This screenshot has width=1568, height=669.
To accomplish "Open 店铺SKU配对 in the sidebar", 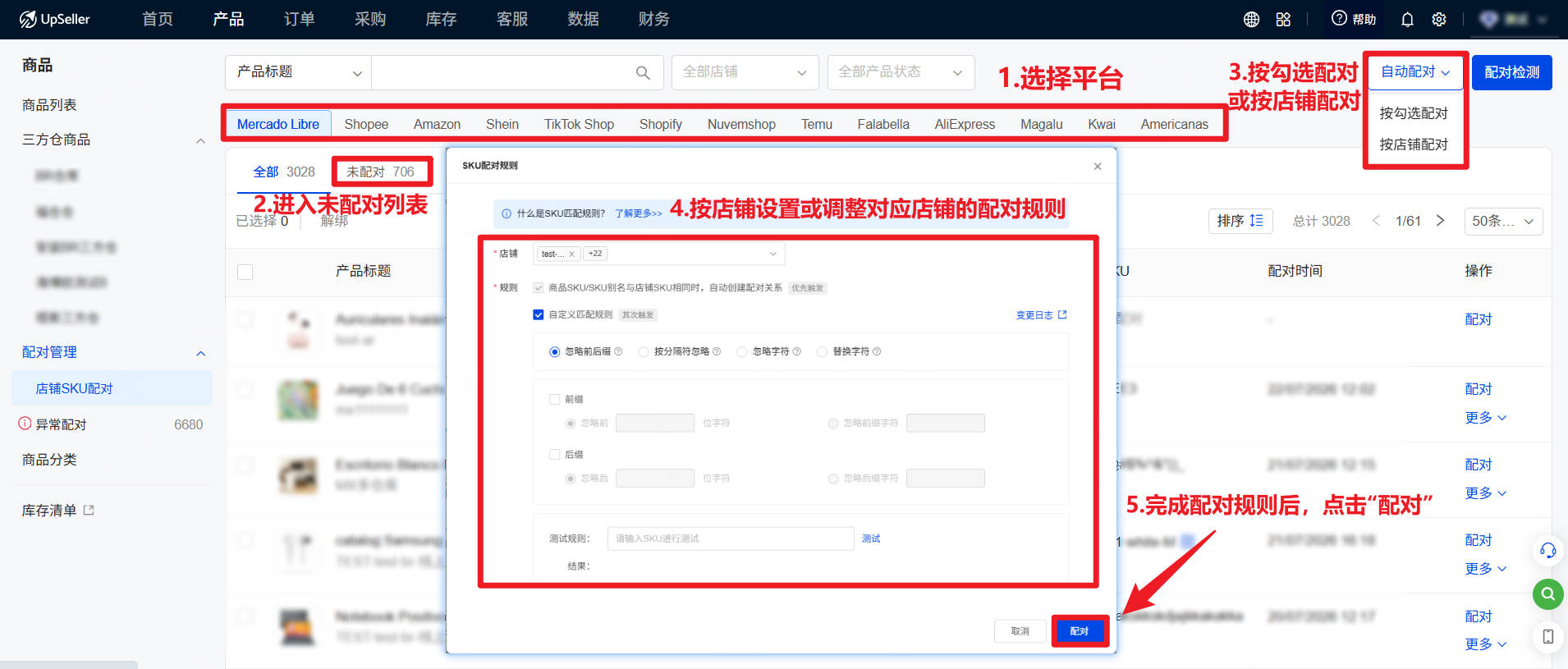I will 112,388.
